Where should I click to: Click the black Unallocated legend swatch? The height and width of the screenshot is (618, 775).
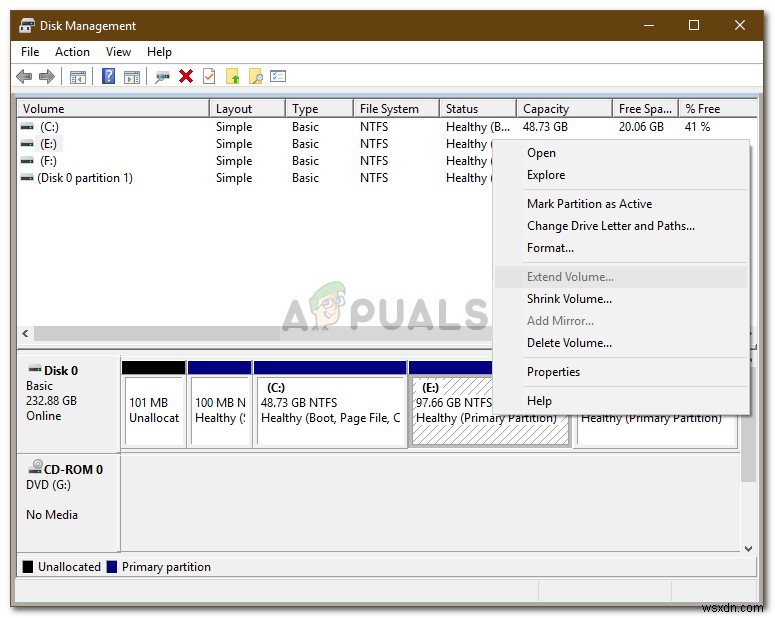click(28, 567)
